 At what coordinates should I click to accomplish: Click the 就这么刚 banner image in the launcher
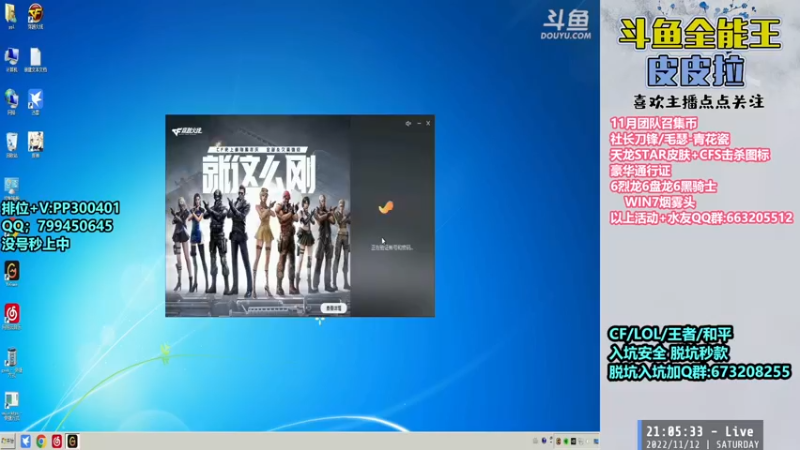click(258, 215)
